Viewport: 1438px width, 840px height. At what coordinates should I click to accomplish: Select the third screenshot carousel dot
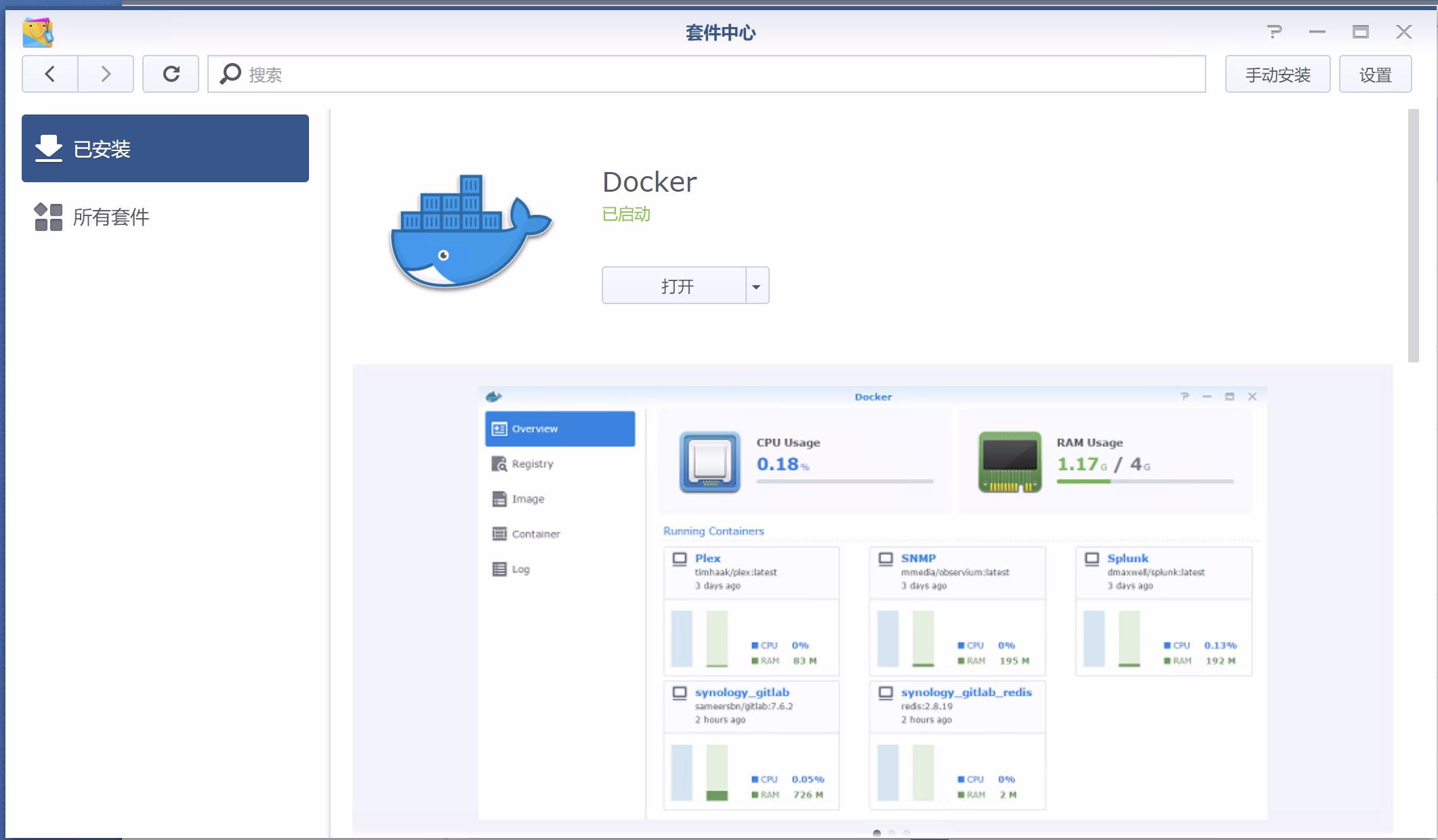(x=907, y=833)
